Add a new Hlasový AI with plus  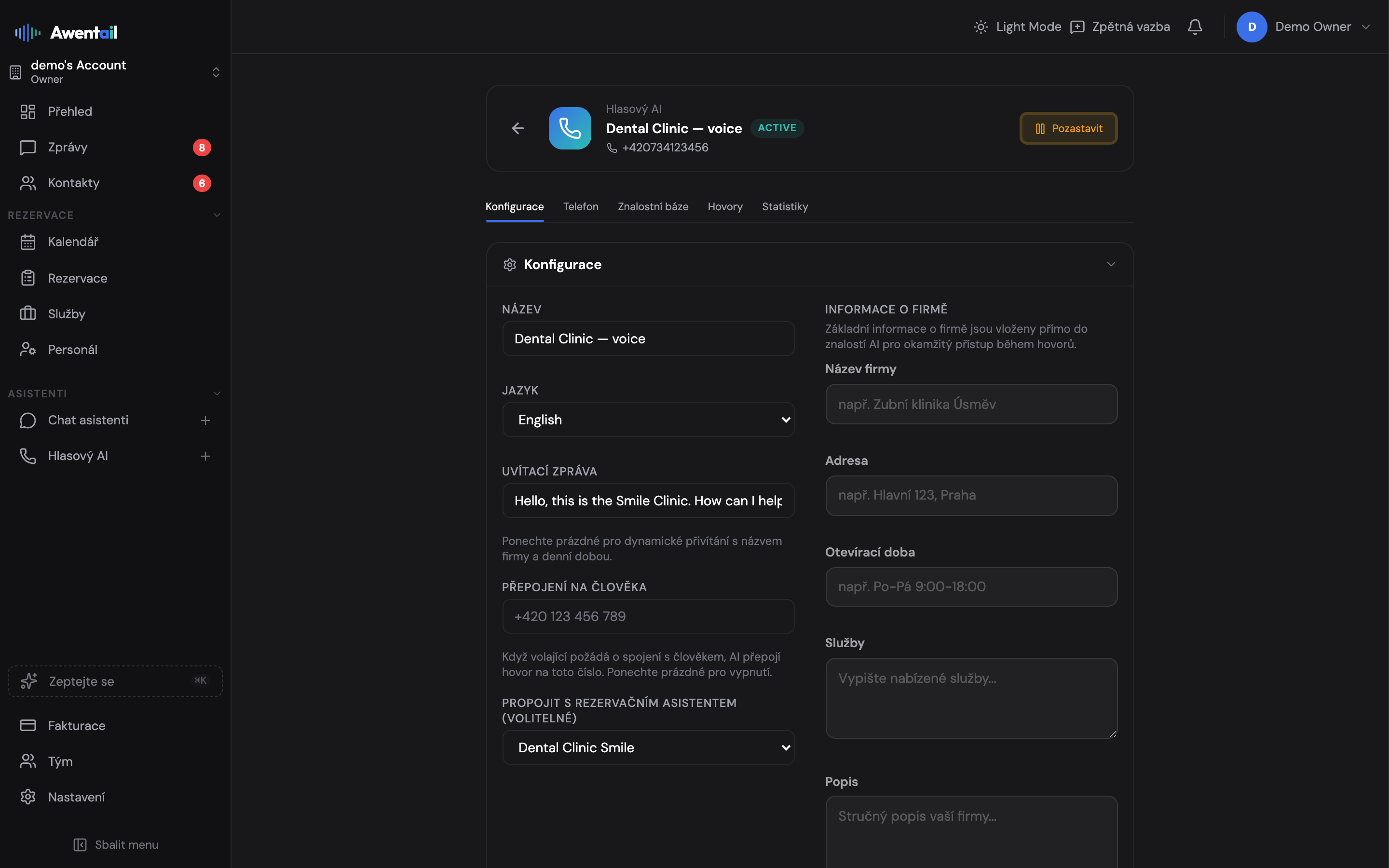(x=205, y=456)
